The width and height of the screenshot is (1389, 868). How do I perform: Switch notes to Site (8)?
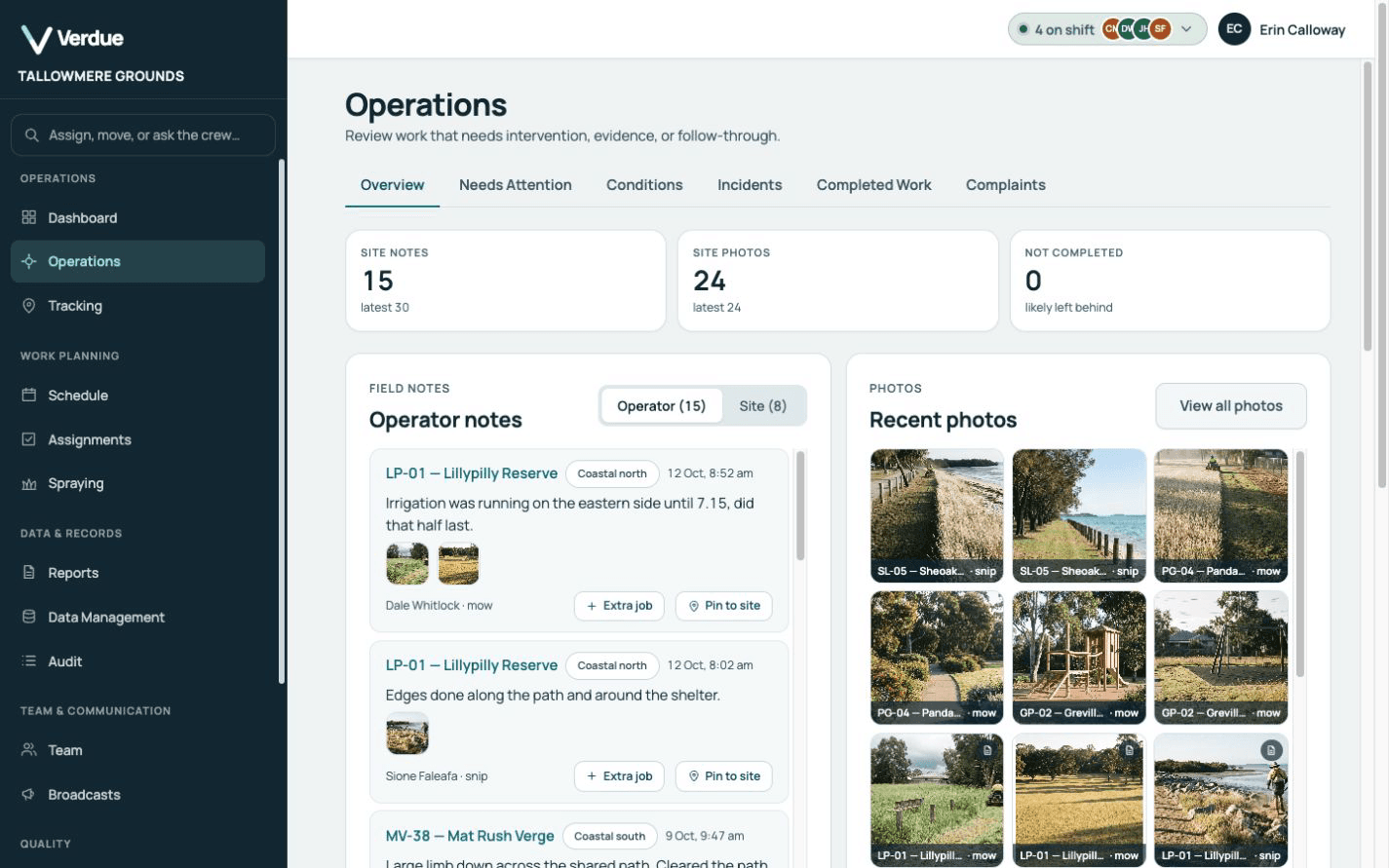pyautogui.click(x=763, y=406)
